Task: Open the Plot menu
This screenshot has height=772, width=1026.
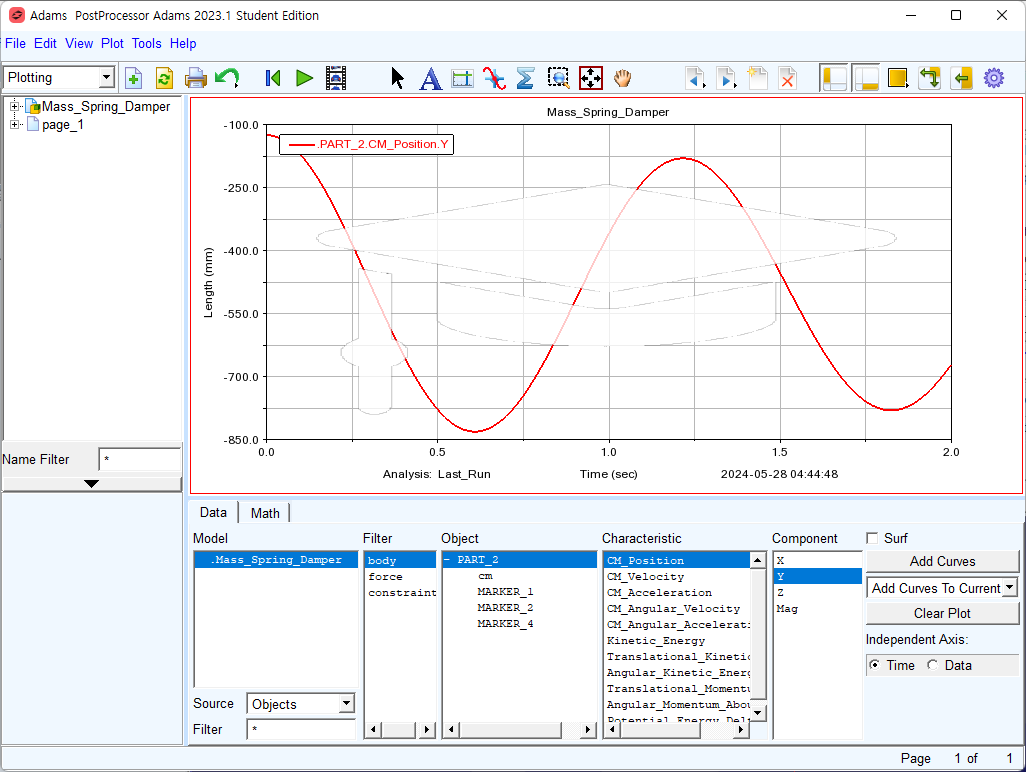Action: 112,43
